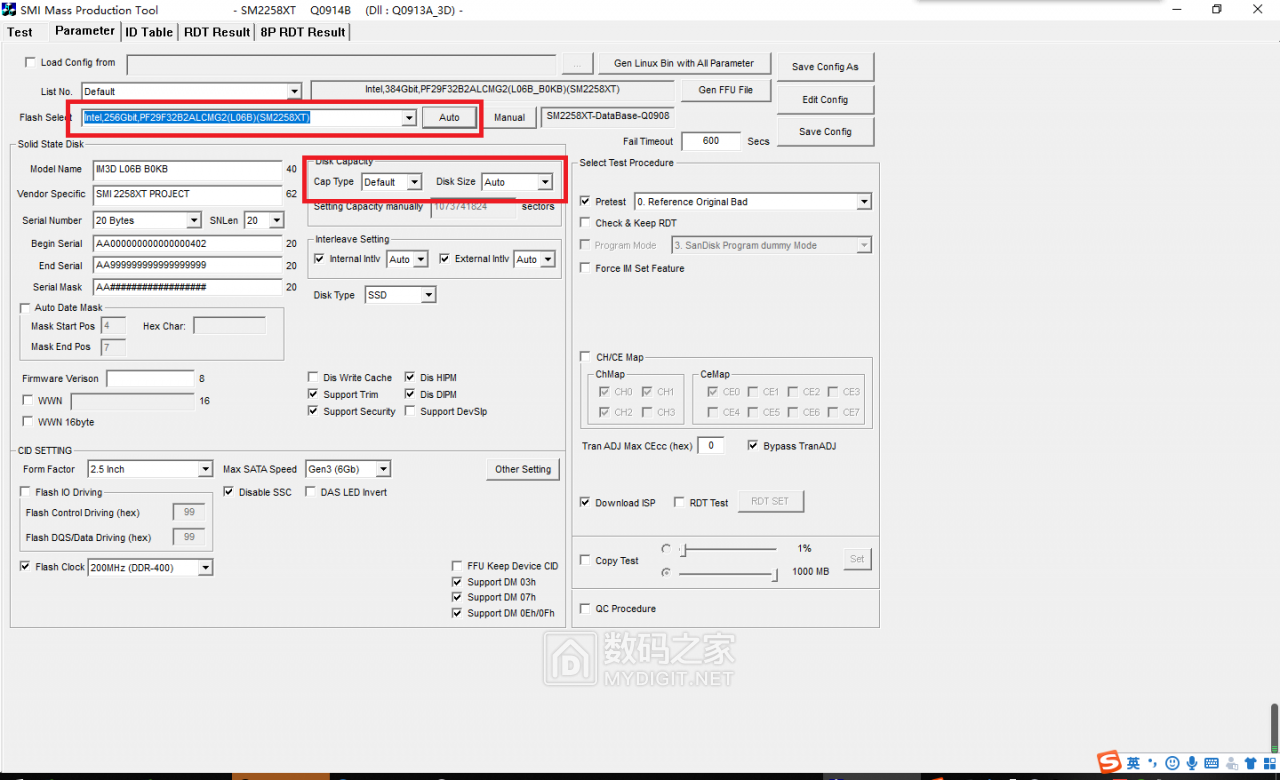Screen dimensions: 1280x780
Task: Click the Save Config As button
Action: [x=825, y=67]
